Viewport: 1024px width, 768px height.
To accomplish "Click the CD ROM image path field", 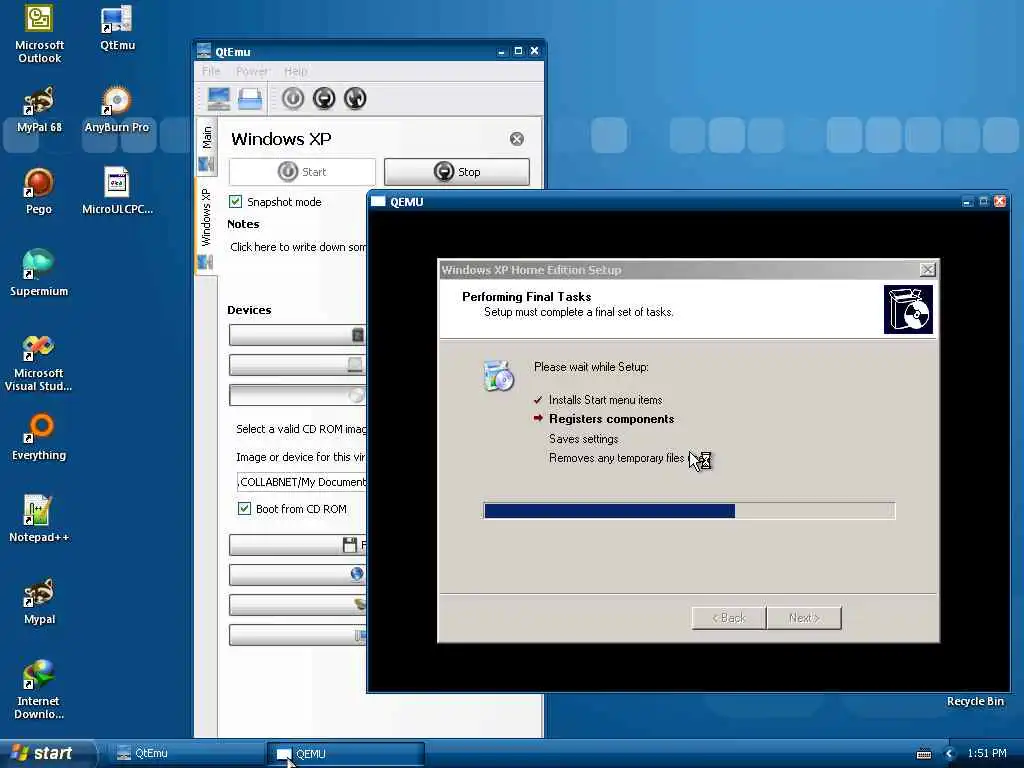I will (302, 482).
